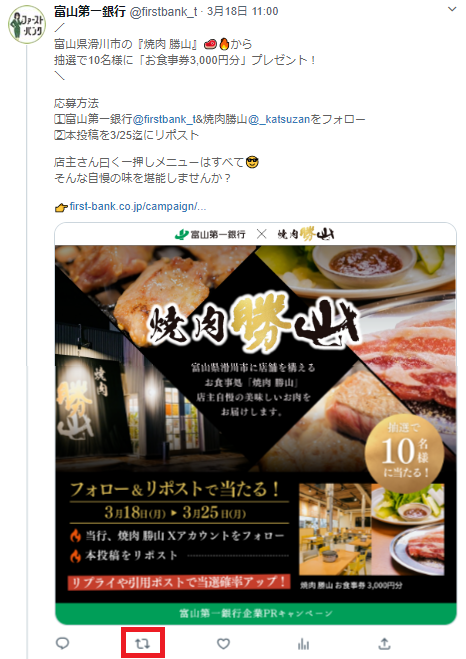Click the 富山第一銀行 account name
This screenshot has height=659, width=466.
tap(90, 11)
